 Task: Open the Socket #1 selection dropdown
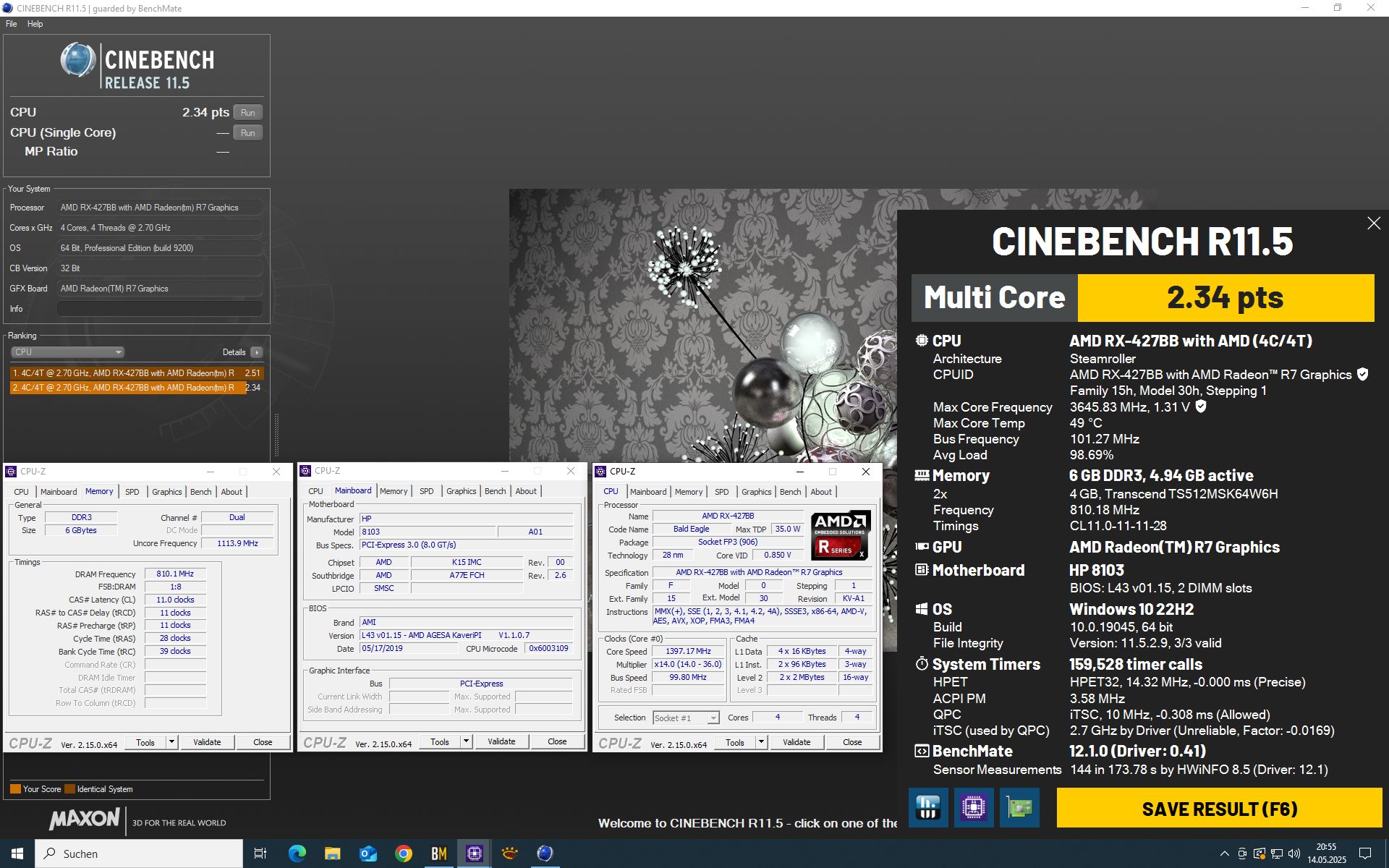[686, 718]
